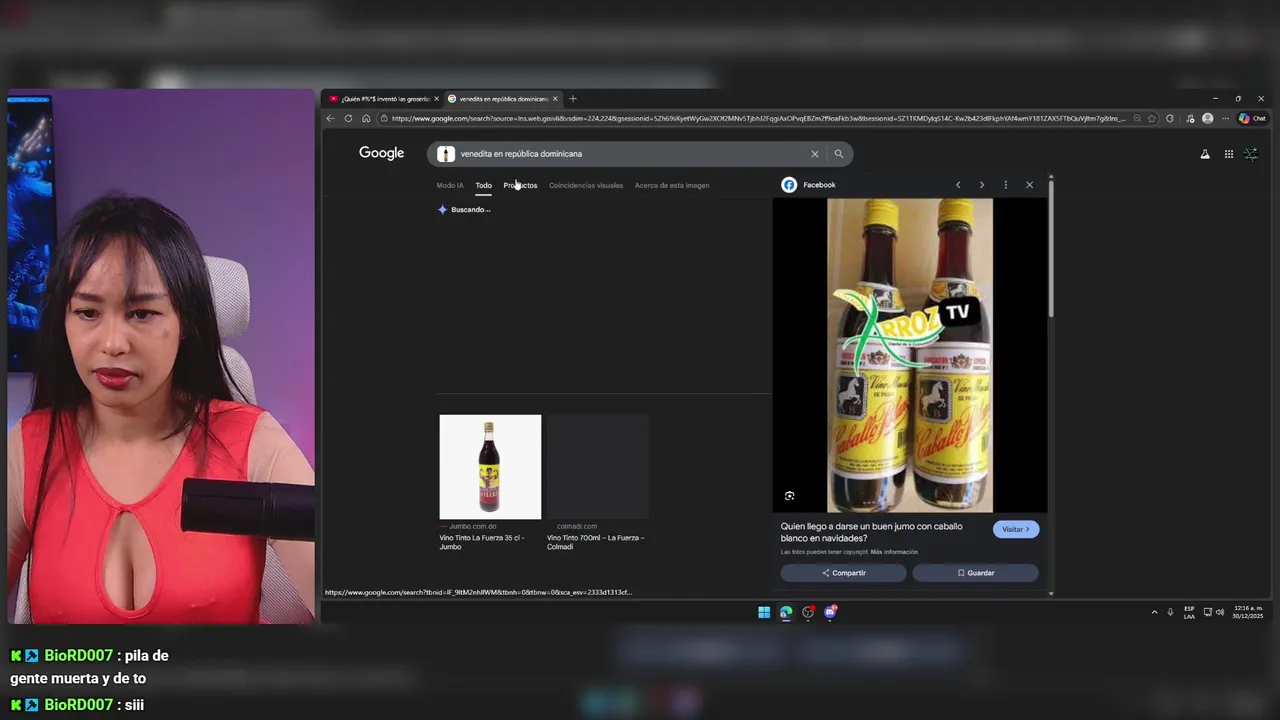Click the Facebook source icon in preview
Image resolution: width=1280 pixels, height=720 pixels.
789,185
